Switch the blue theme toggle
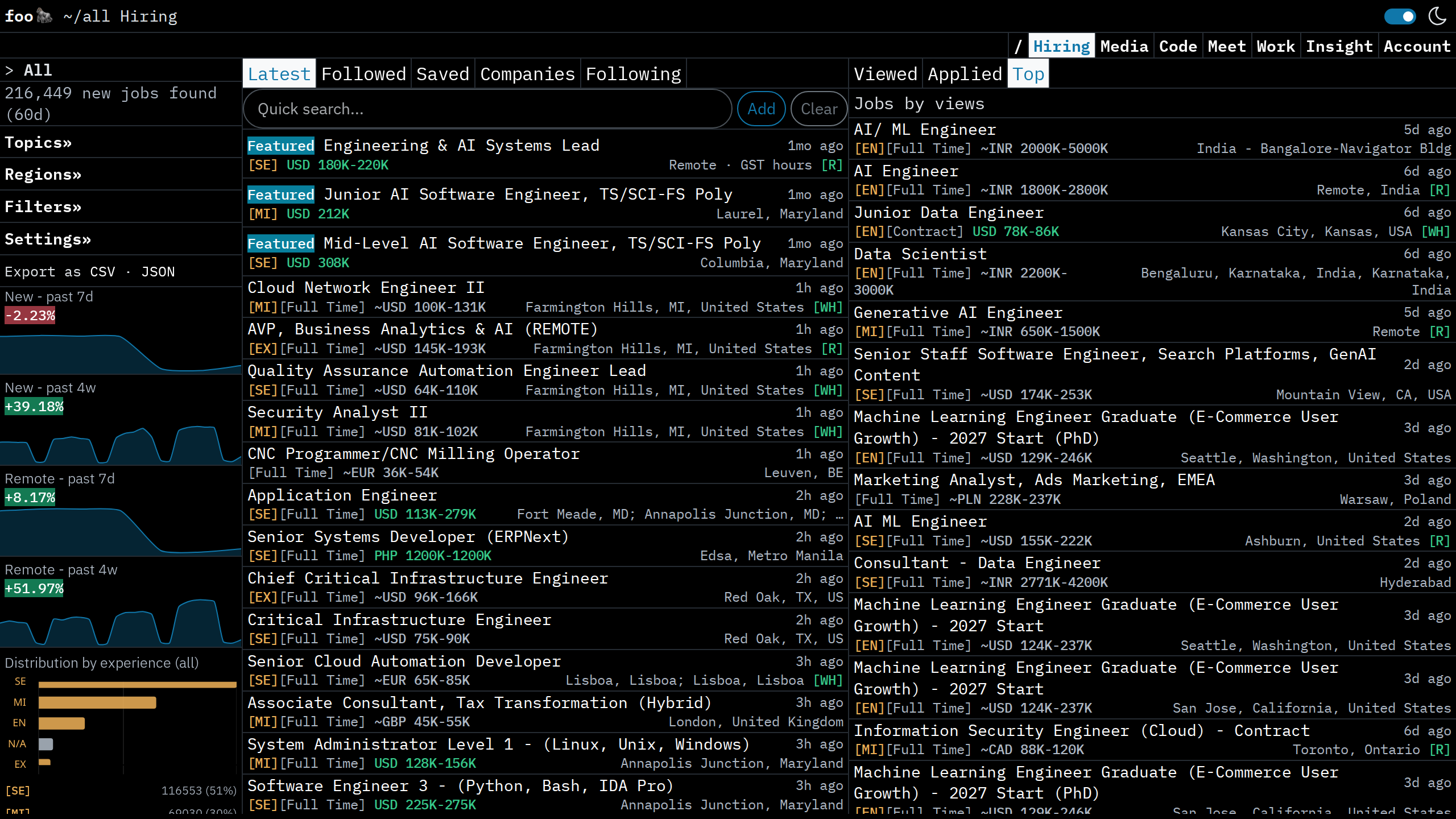 [x=1400, y=16]
